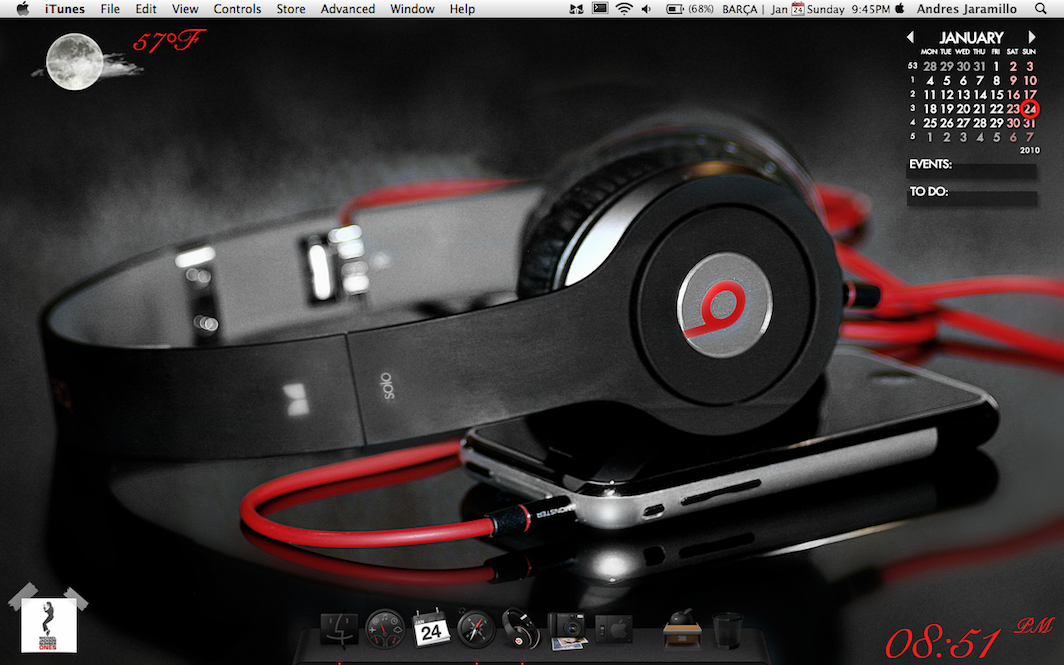Click the To Do field in calendar widget
Screen dimensions: 1064x665
tap(972, 197)
